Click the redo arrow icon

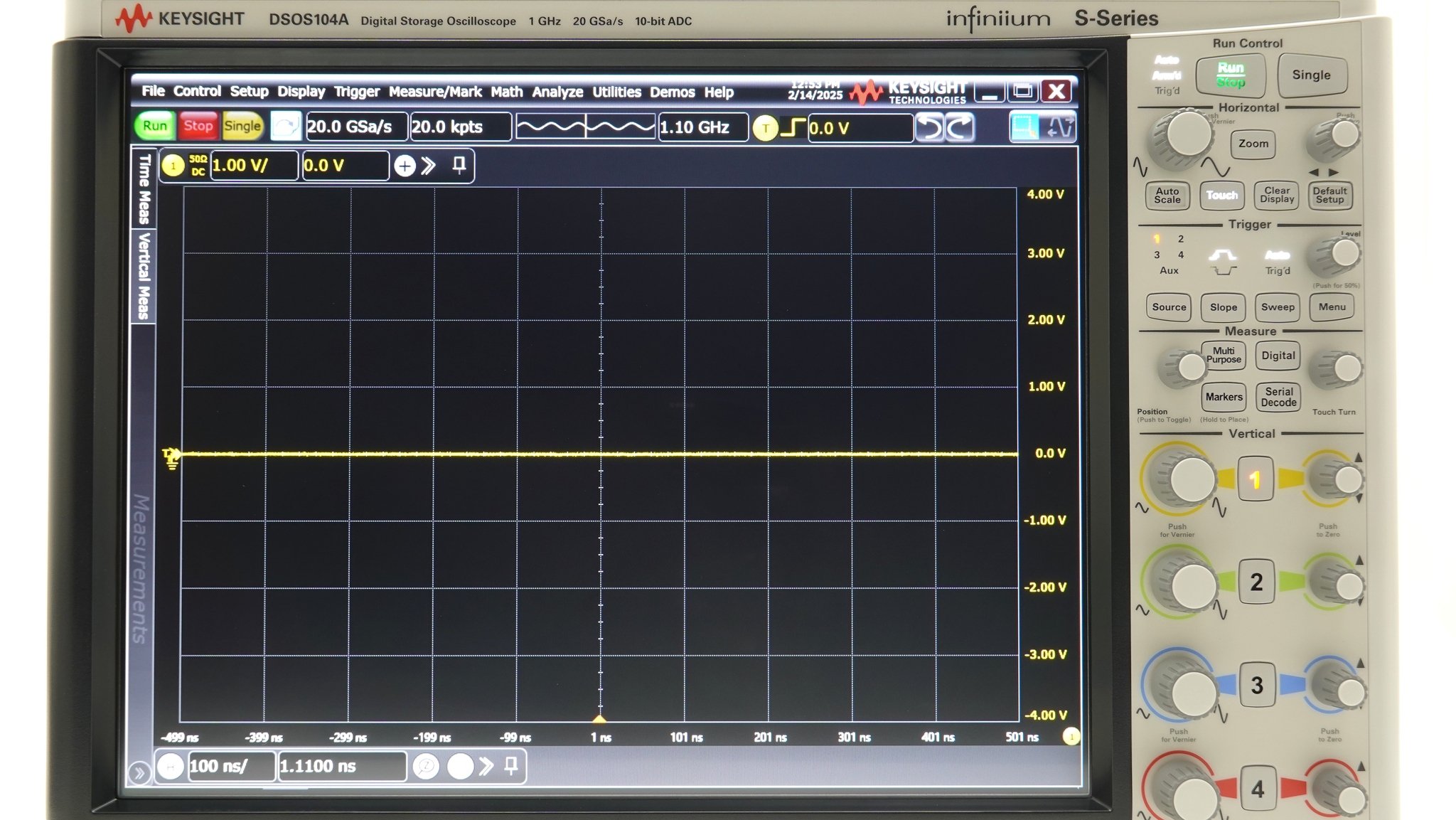tap(959, 128)
